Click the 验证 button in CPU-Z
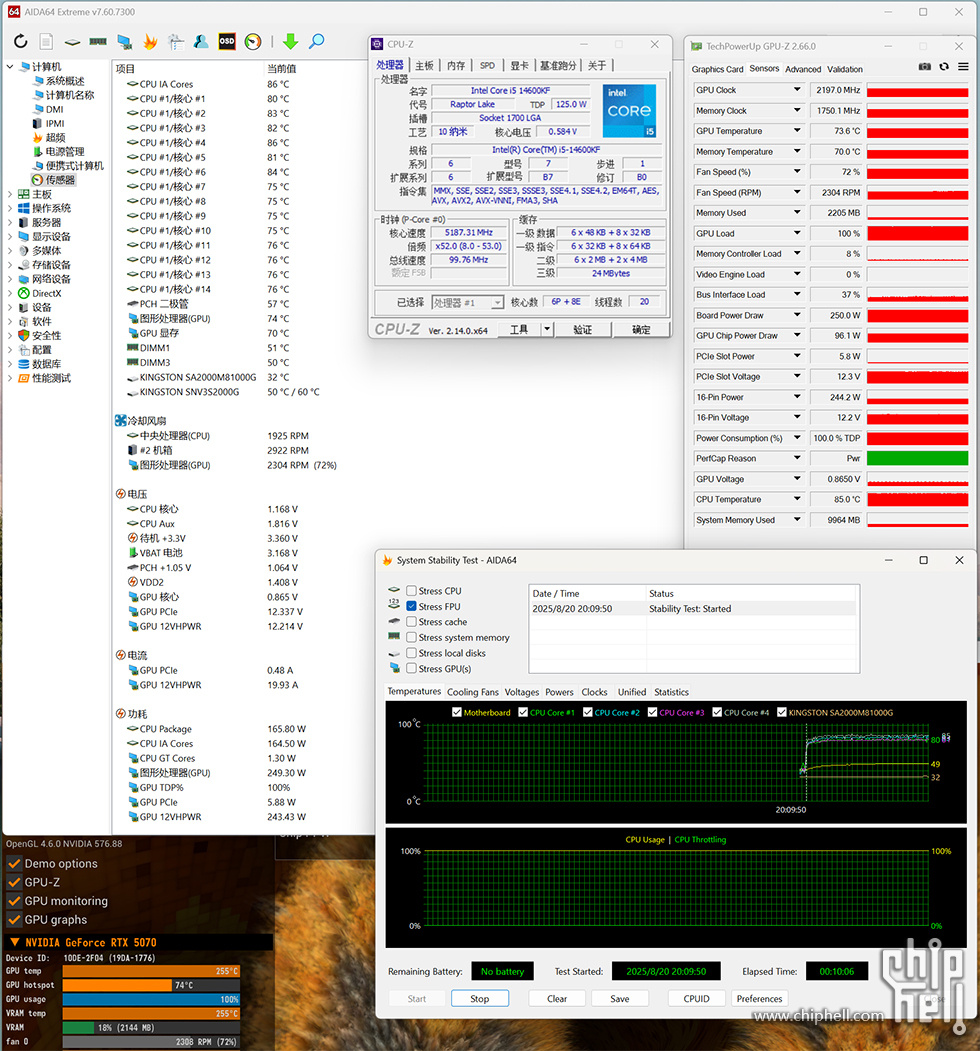The image size is (980, 1051). 583,329
